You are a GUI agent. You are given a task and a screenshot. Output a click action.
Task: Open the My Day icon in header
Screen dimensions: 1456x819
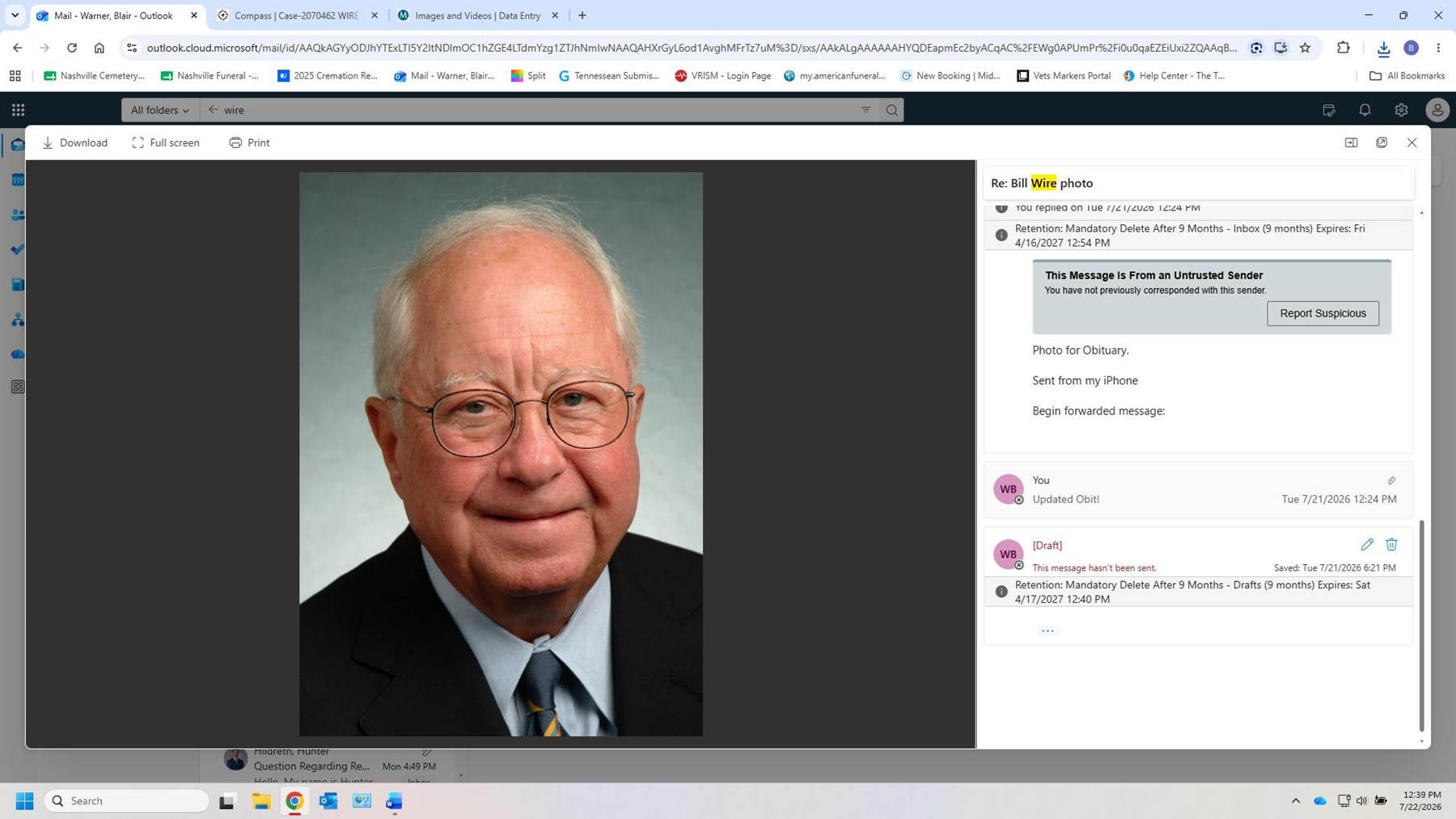click(1328, 110)
